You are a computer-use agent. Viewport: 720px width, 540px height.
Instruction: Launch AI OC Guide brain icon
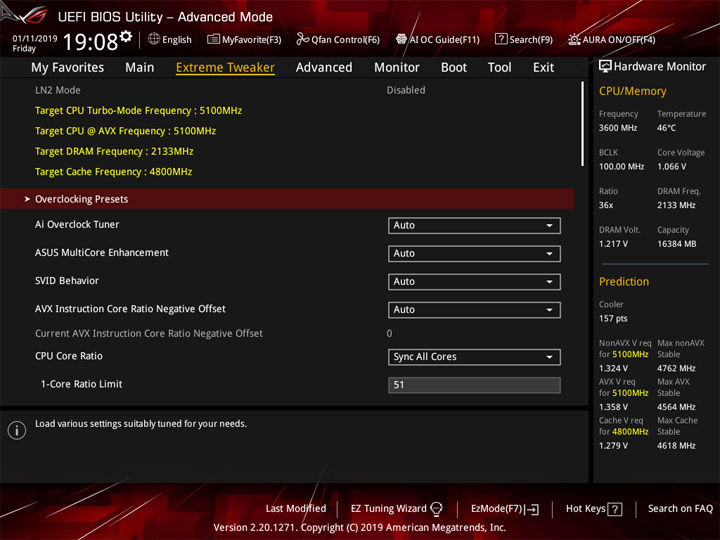pos(401,39)
